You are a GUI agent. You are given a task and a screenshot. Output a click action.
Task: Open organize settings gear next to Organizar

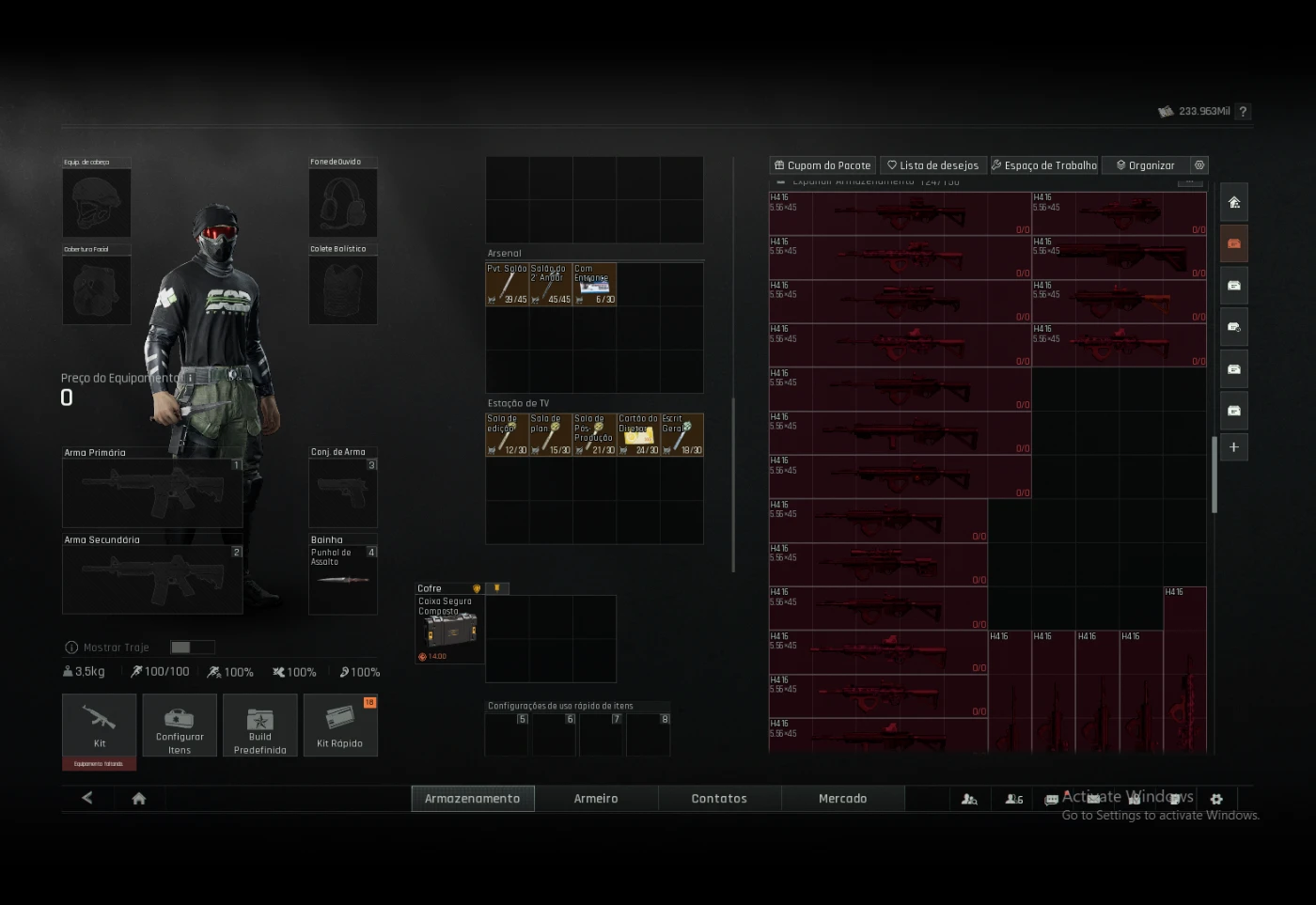pyautogui.click(x=1199, y=165)
